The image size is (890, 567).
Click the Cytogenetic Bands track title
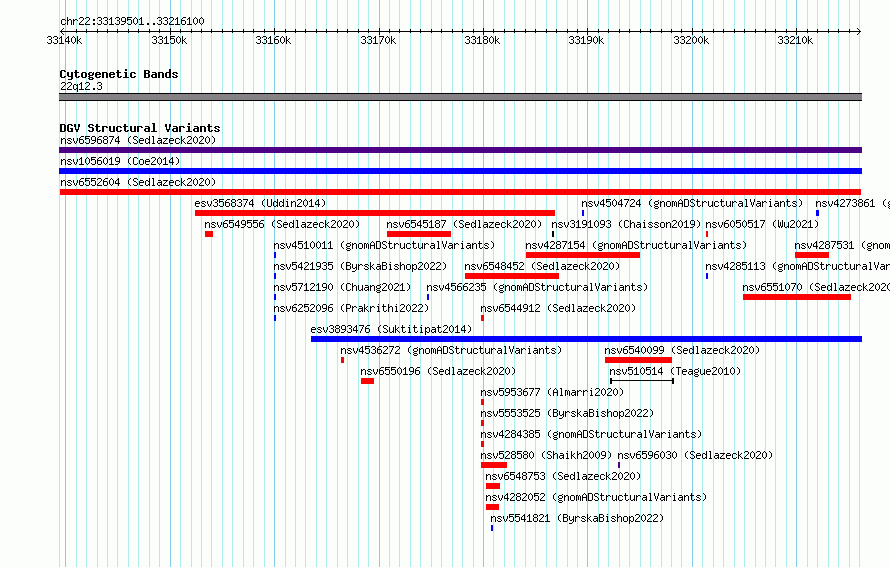[119, 74]
